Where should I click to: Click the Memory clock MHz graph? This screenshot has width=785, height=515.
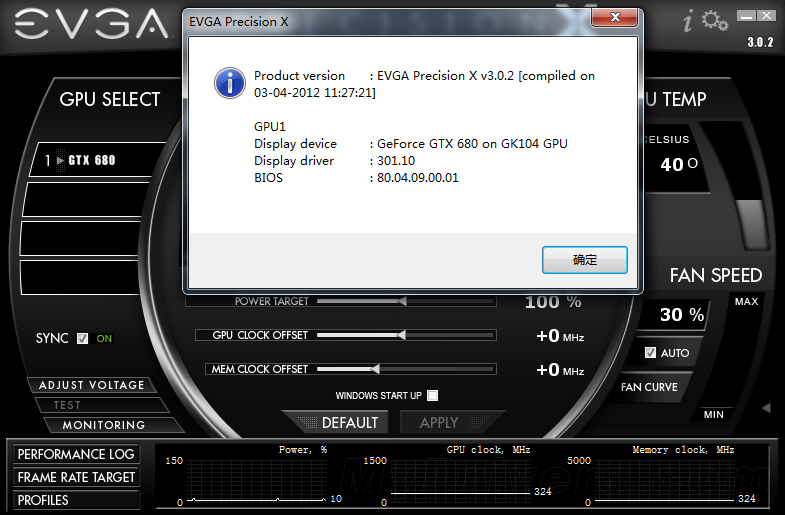pyautogui.click(x=665, y=480)
